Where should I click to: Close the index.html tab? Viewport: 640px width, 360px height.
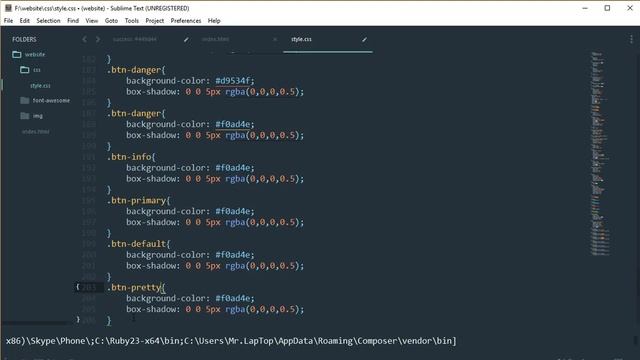click(275, 40)
